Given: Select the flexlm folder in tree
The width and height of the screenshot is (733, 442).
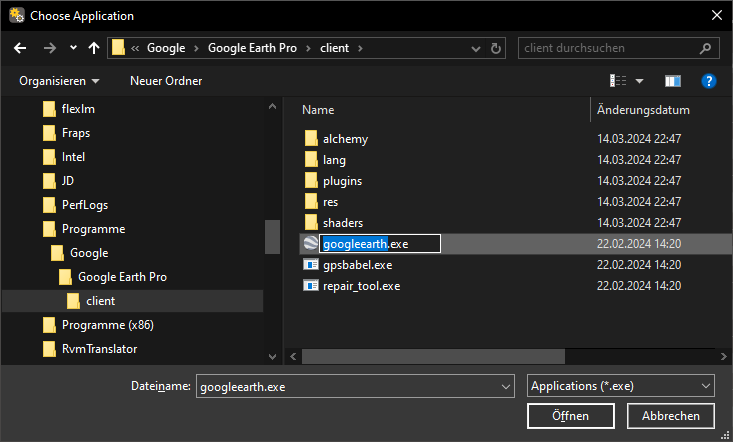Looking at the screenshot, I should tap(78, 109).
